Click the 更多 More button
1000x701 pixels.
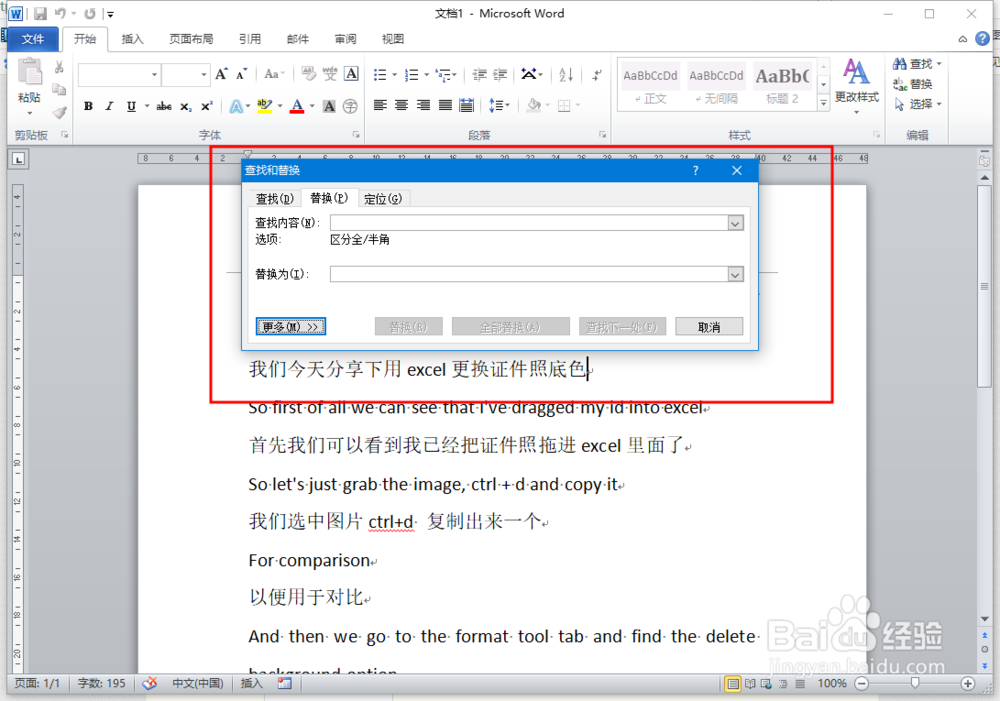point(291,327)
